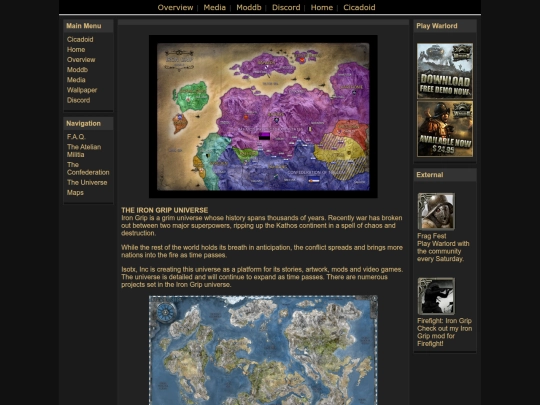The width and height of the screenshot is (540, 405).
Task: Click Discord in the Main Menu sidebar
Action: pos(78,100)
